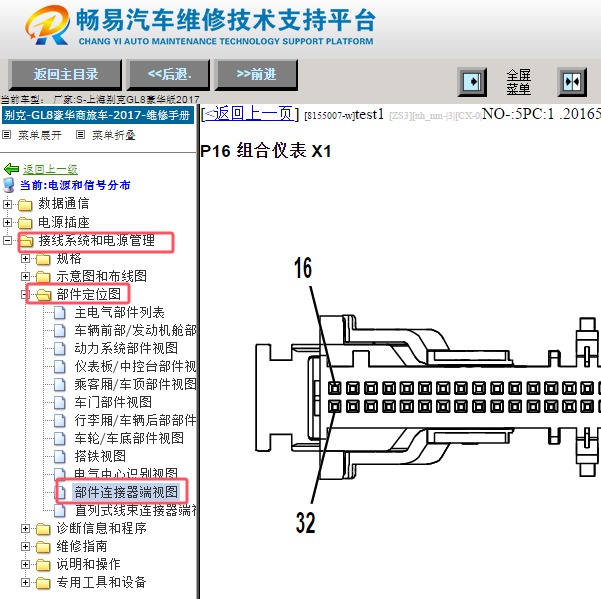
Task: Collapse the 接线系统和电源管理 folder node
Action: click(x=7, y=240)
